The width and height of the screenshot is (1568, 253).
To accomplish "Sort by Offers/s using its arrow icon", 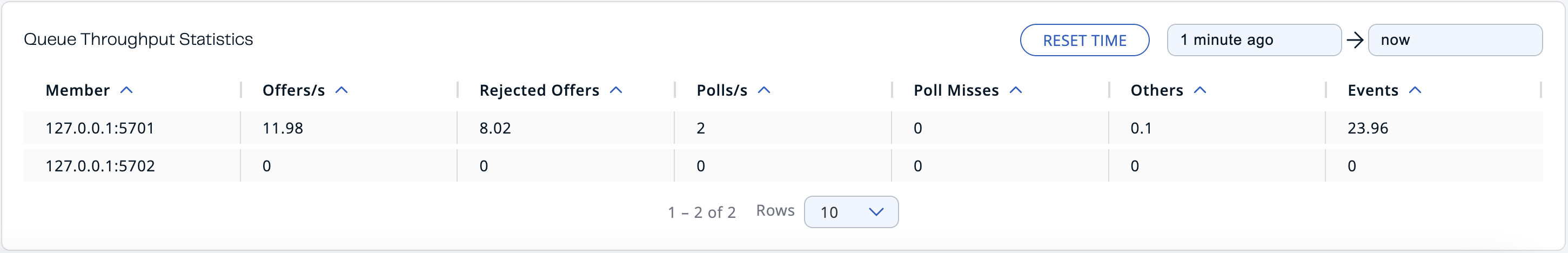I will [x=341, y=90].
